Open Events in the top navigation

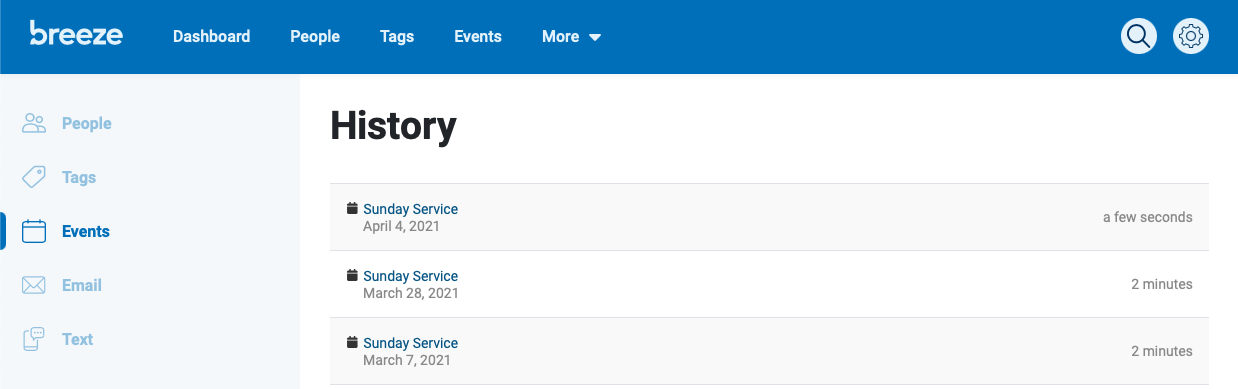pos(478,36)
